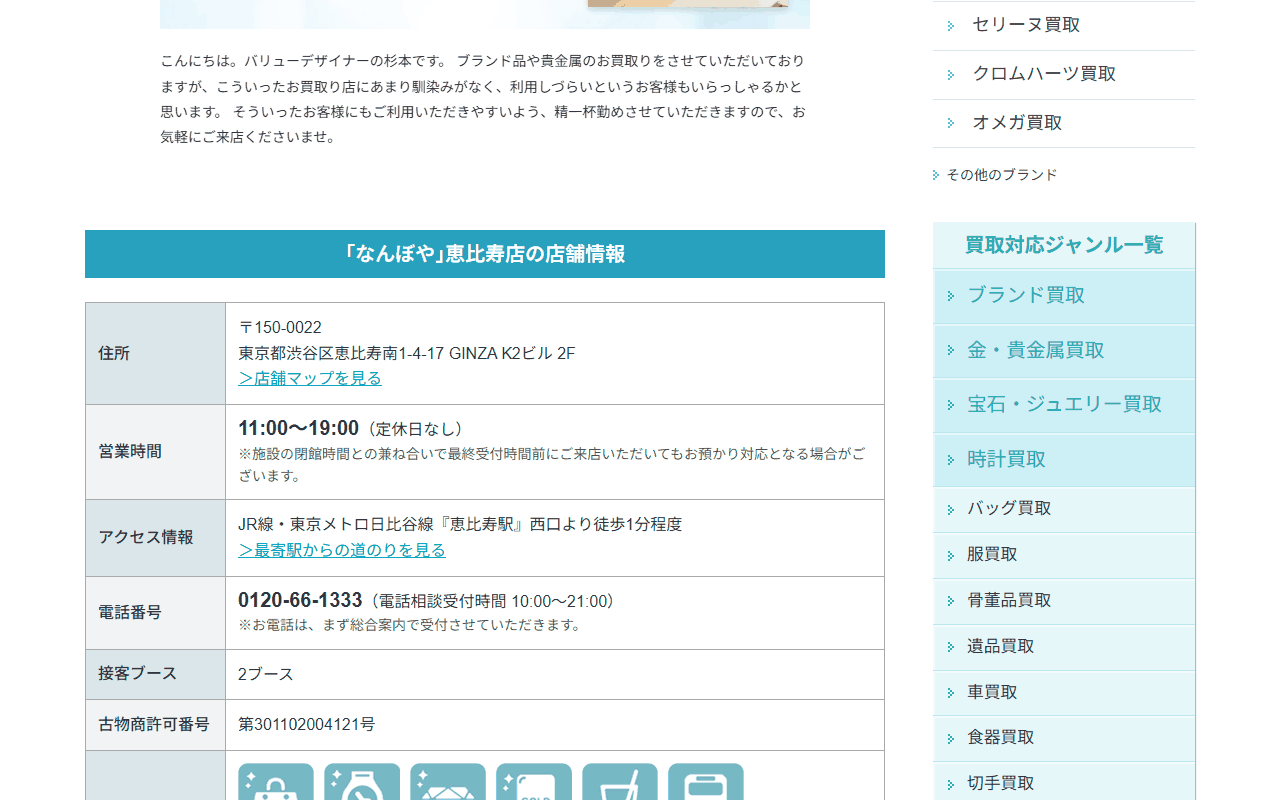Click the 住所 row header
Image resolution: width=1280 pixels, height=800 pixels.
coord(155,353)
